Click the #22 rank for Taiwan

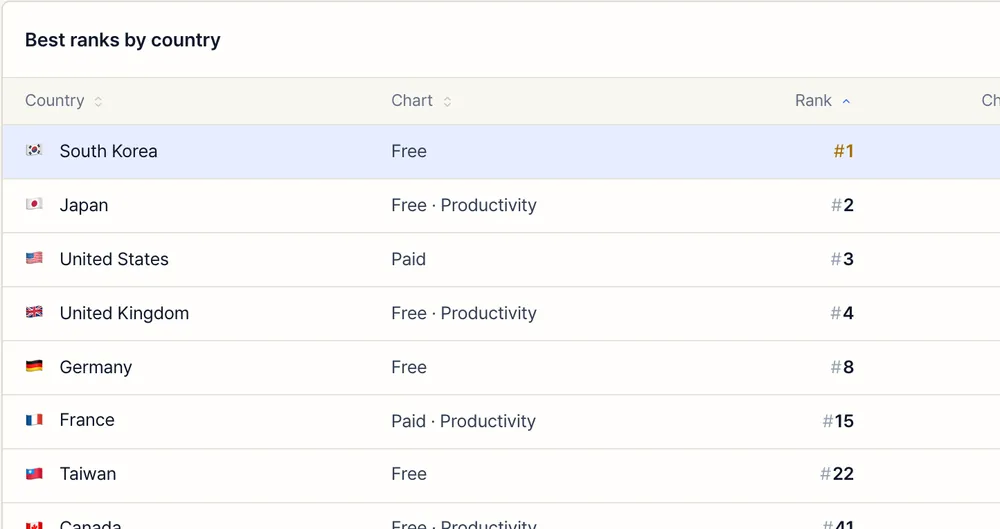837,474
